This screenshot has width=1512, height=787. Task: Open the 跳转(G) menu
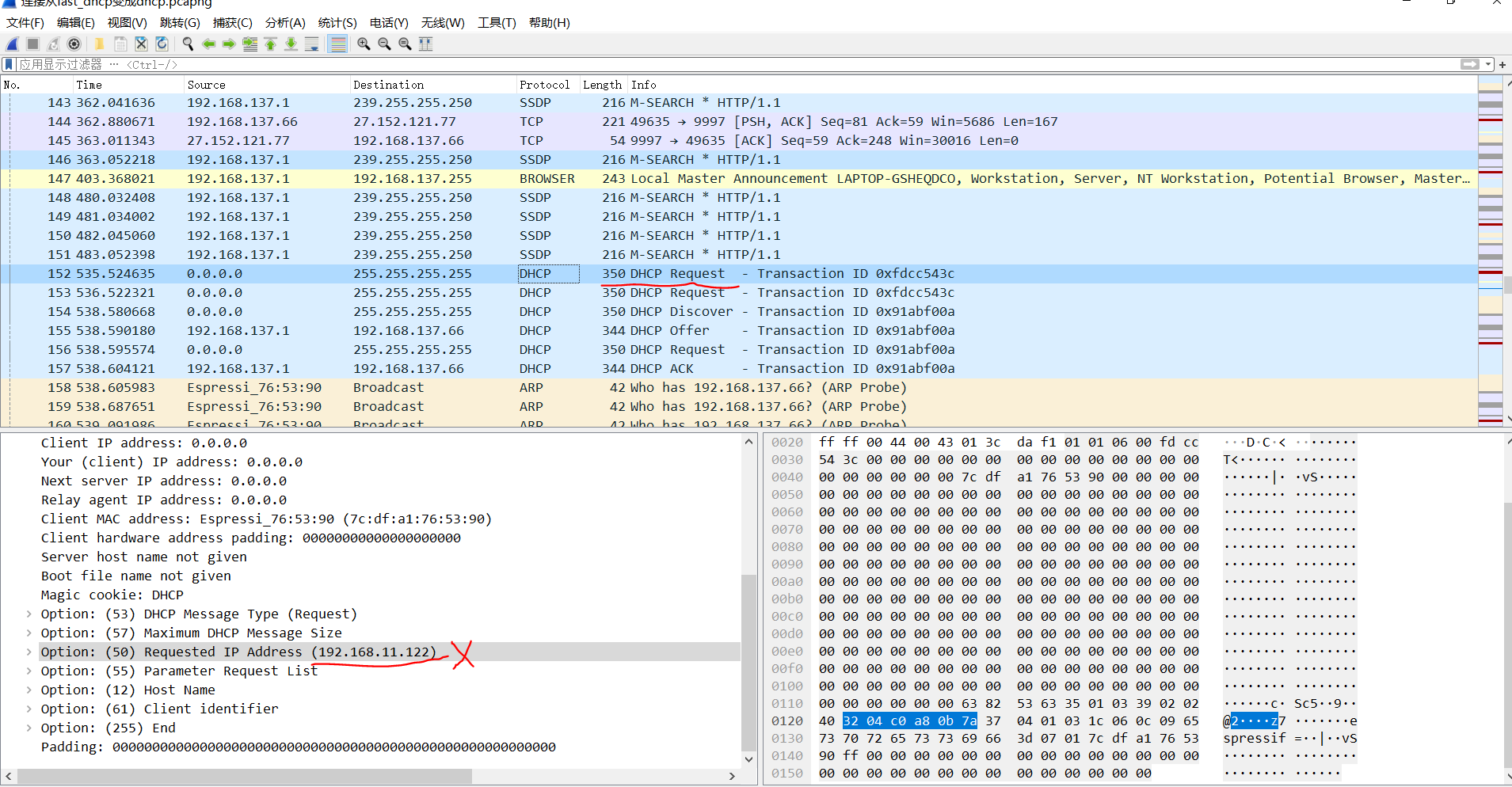pyautogui.click(x=180, y=23)
